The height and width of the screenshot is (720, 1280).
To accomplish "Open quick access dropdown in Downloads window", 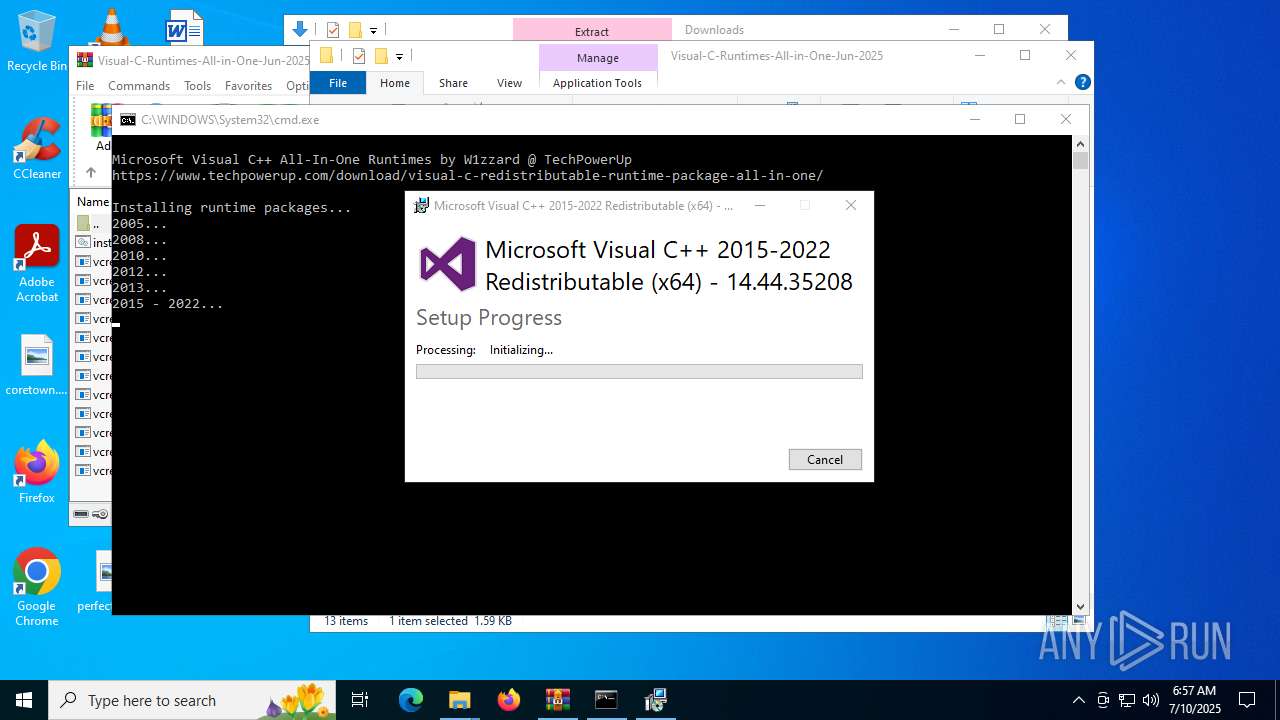I will tap(373, 30).
